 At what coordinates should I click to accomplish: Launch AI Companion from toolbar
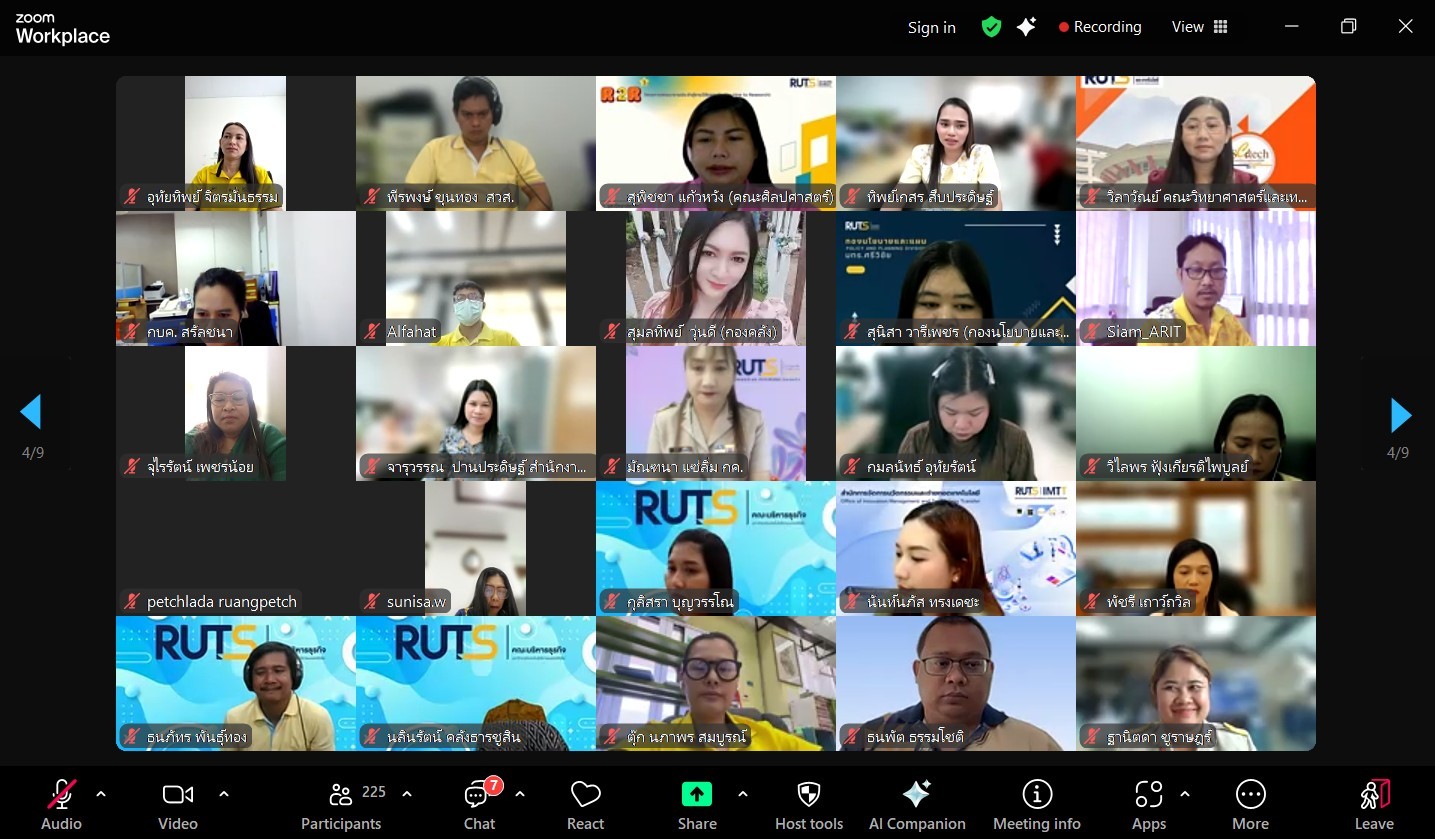point(917,805)
